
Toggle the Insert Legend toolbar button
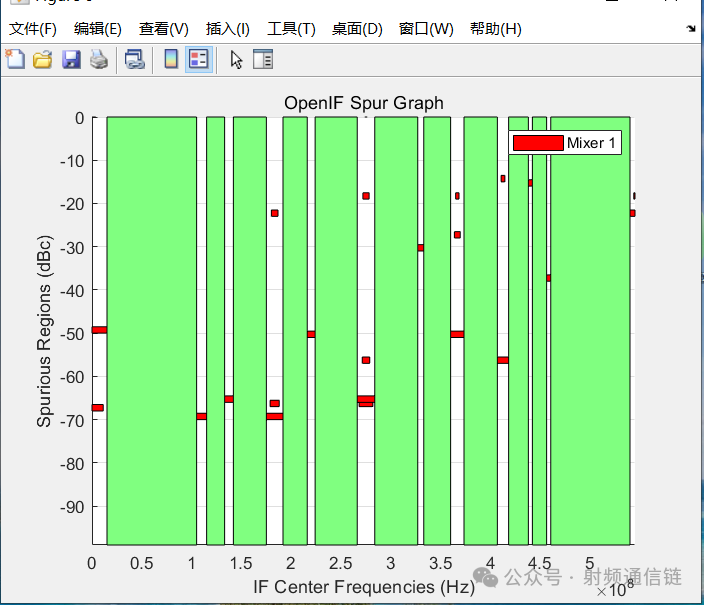coord(199,59)
